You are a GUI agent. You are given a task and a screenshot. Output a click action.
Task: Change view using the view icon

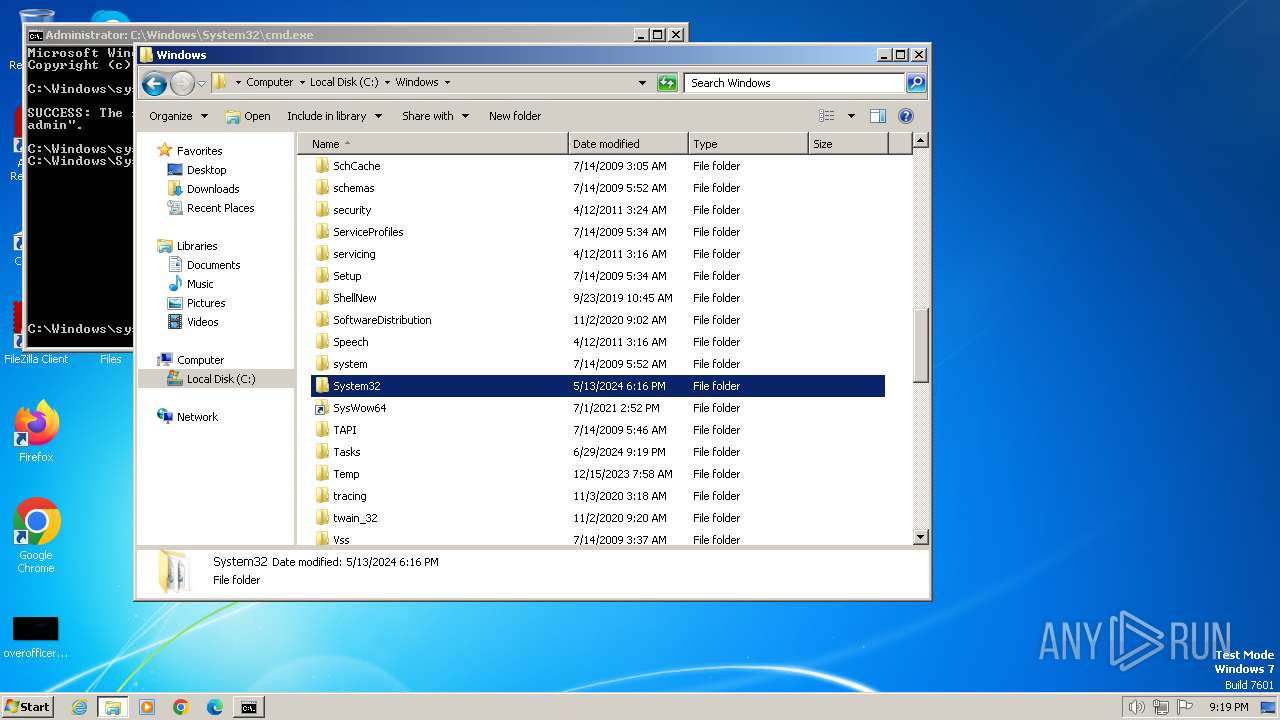pos(826,116)
